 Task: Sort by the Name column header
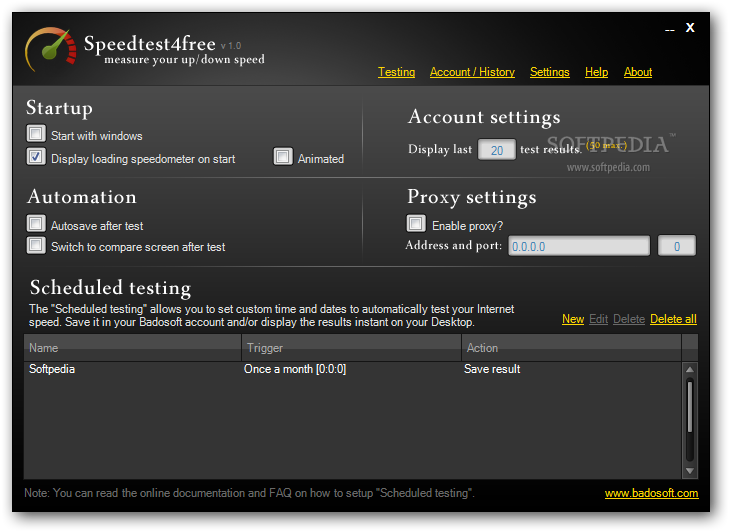point(133,348)
